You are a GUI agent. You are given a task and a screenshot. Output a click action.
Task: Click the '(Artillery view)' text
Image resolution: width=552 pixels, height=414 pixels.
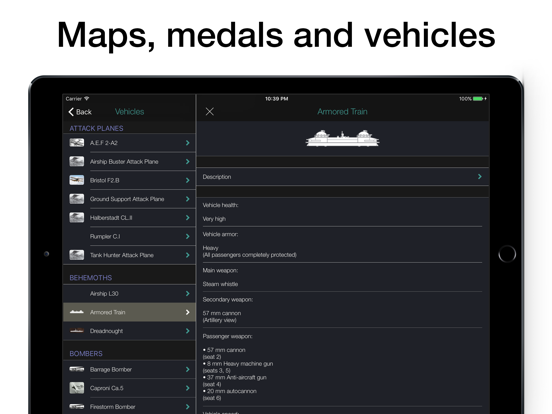click(220, 320)
